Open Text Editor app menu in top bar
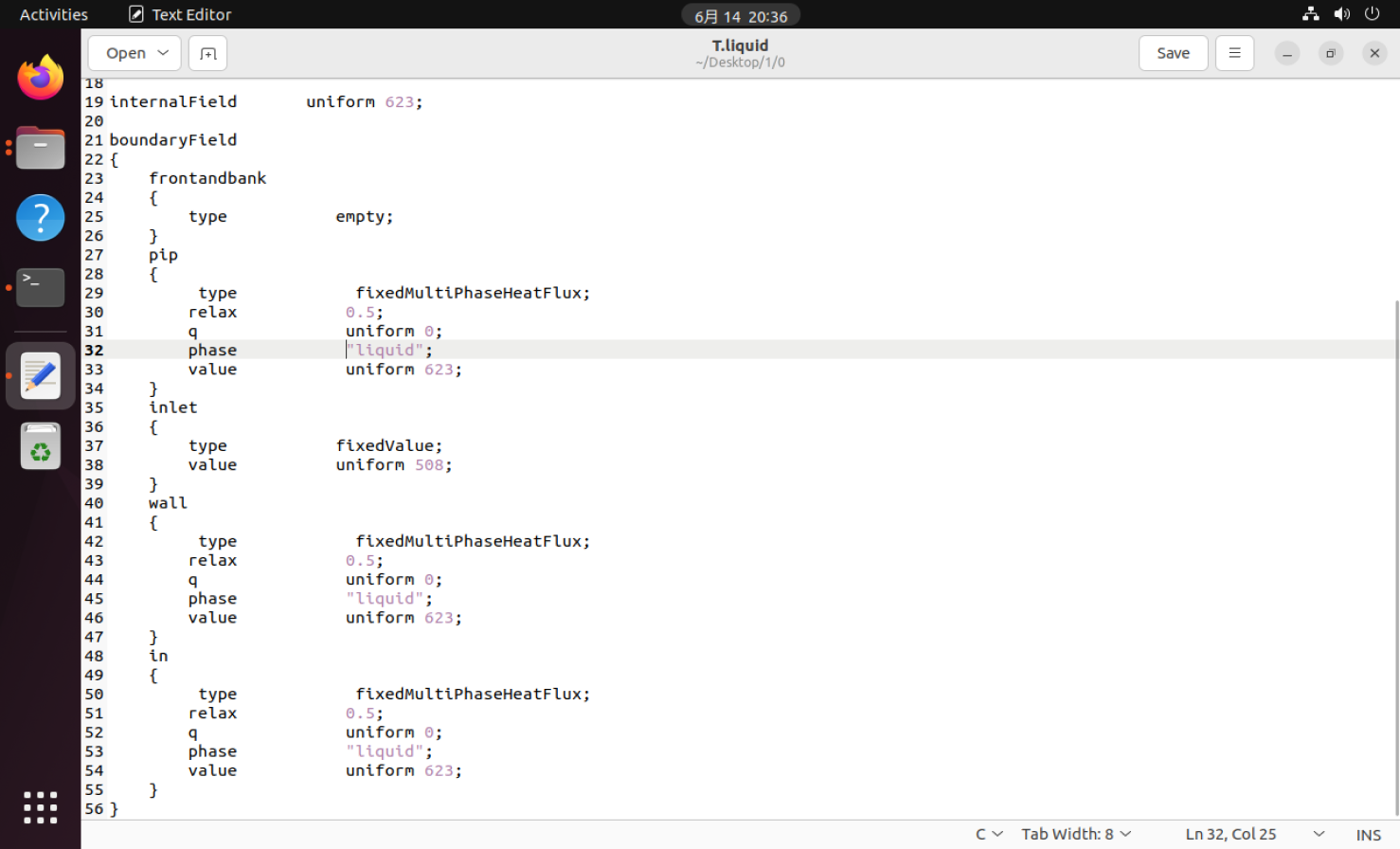 pyautogui.click(x=180, y=14)
